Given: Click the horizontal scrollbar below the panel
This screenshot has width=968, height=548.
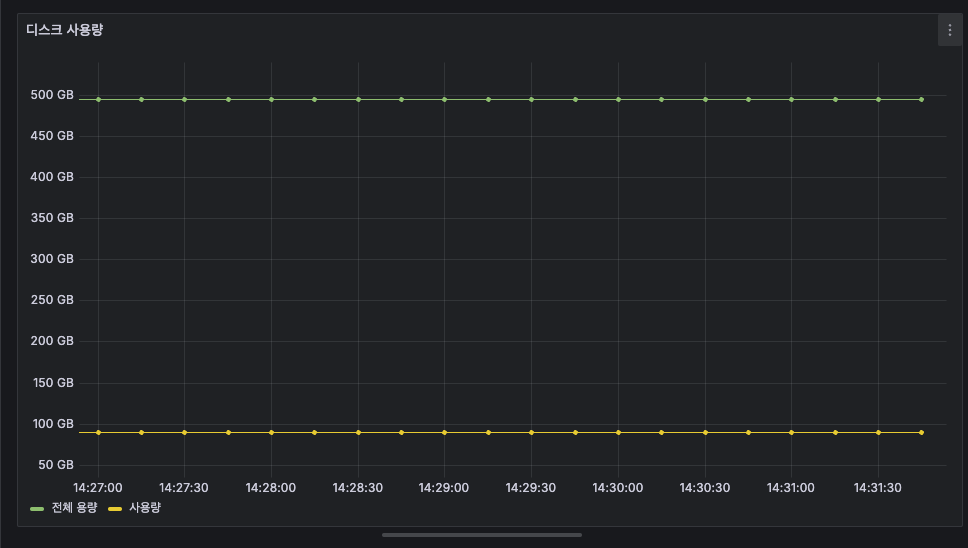Looking at the screenshot, I should click(482, 535).
